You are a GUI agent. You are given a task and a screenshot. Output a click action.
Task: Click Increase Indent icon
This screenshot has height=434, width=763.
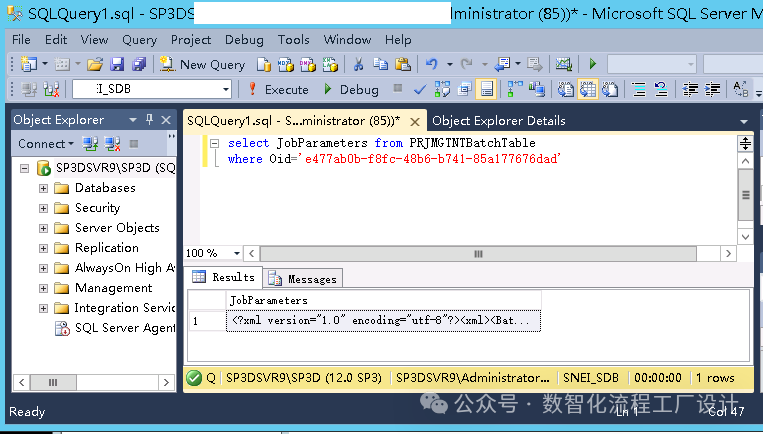click(x=712, y=90)
